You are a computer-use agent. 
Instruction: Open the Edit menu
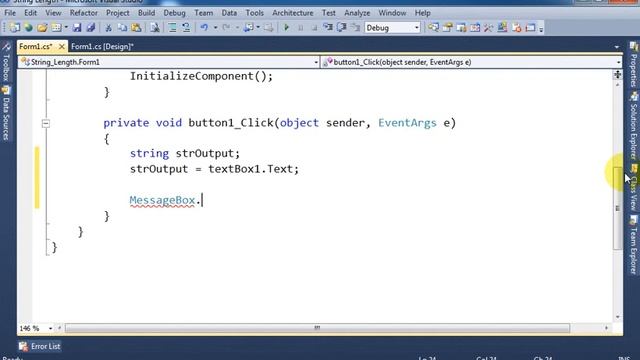click(30, 13)
